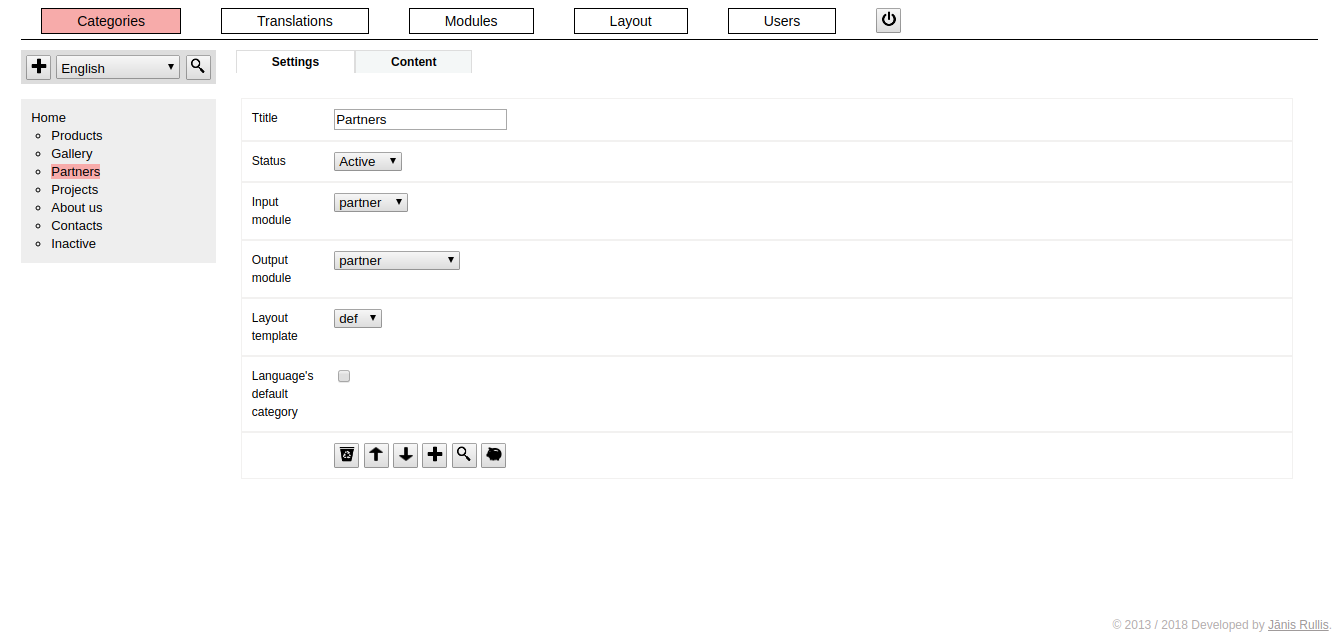Image resolution: width=1339 pixels, height=639 pixels.
Task: Select Home in the category tree
Action: point(49,117)
